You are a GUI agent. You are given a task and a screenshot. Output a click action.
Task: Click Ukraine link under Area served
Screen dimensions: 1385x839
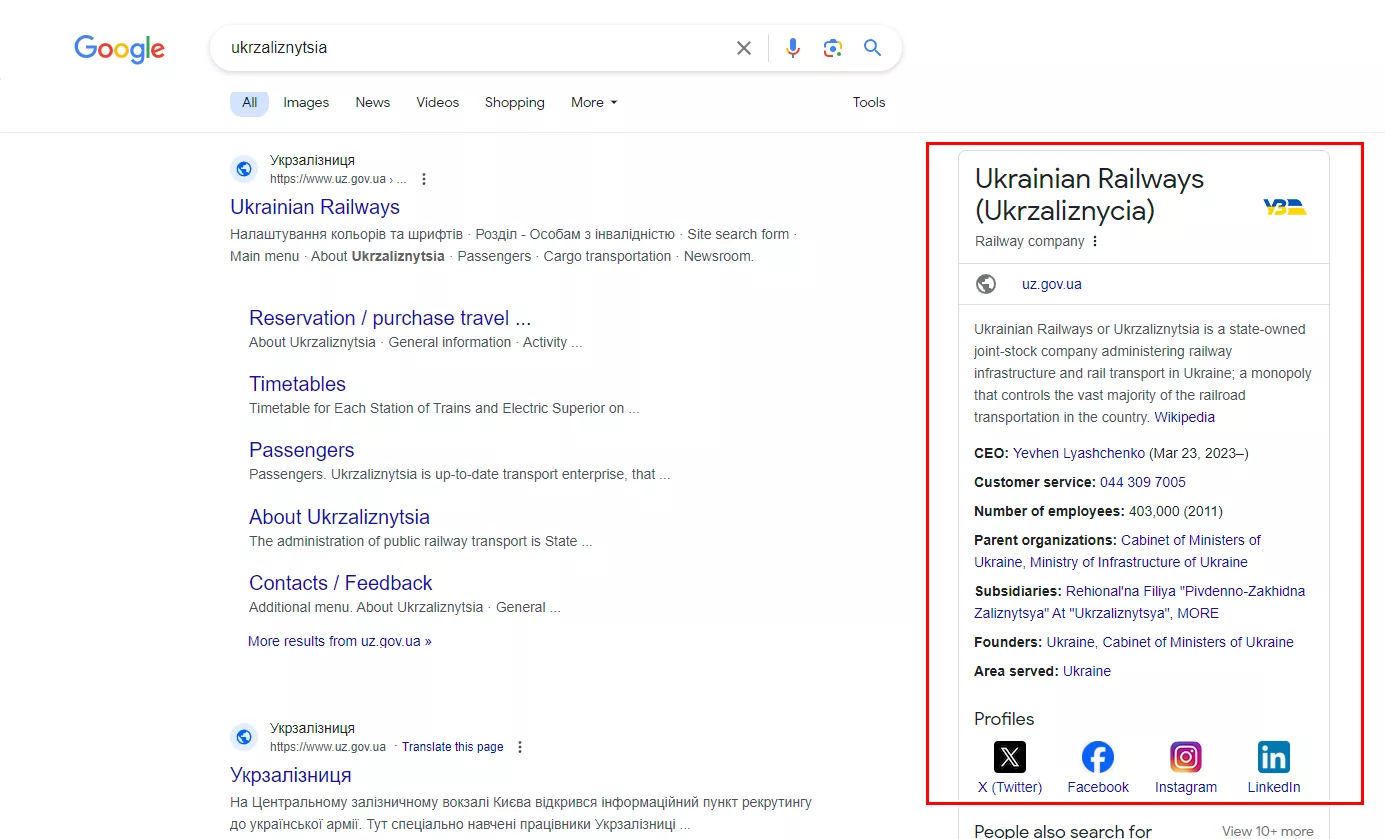(1087, 671)
